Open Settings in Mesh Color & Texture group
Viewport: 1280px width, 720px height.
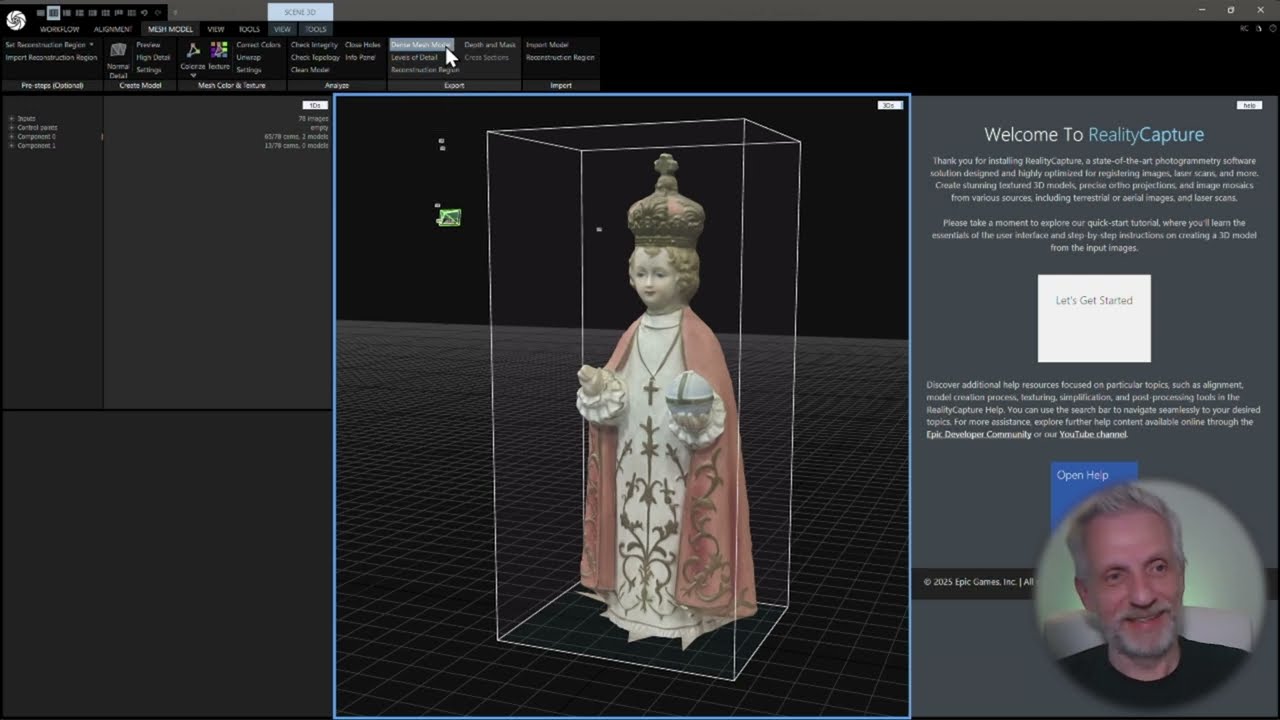[249, 70]
